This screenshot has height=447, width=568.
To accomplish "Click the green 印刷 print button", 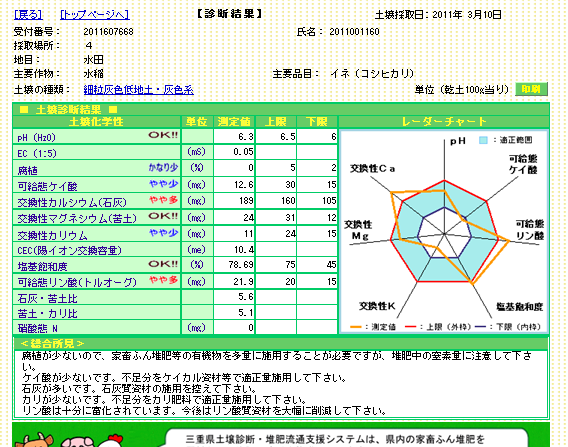I will (531, 89).
